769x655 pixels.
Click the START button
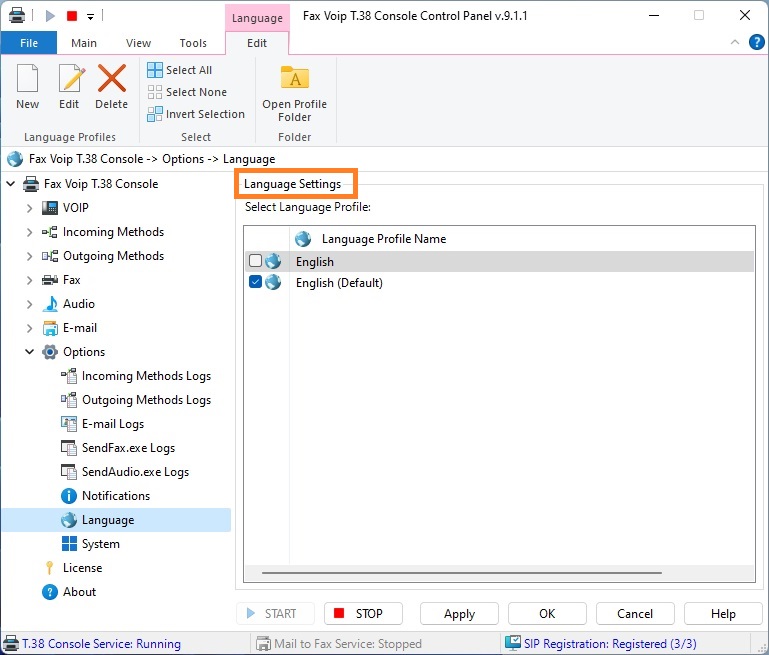click(x=275, y=613)
